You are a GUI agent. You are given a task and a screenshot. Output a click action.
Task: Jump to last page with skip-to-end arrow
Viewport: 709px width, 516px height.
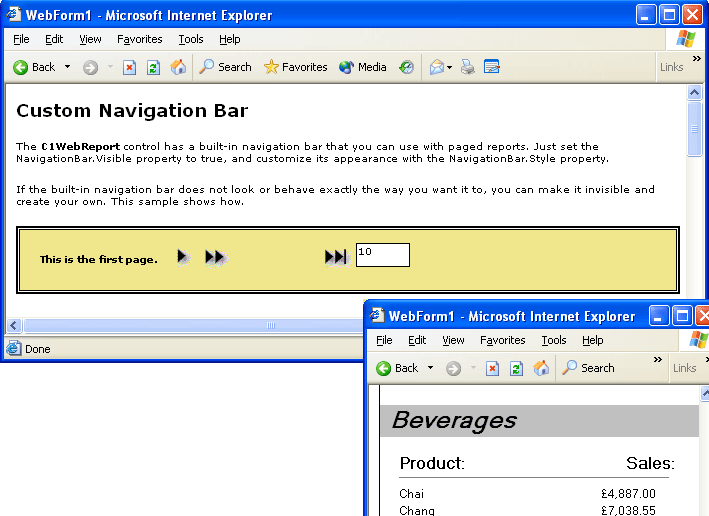coord(336,257)
